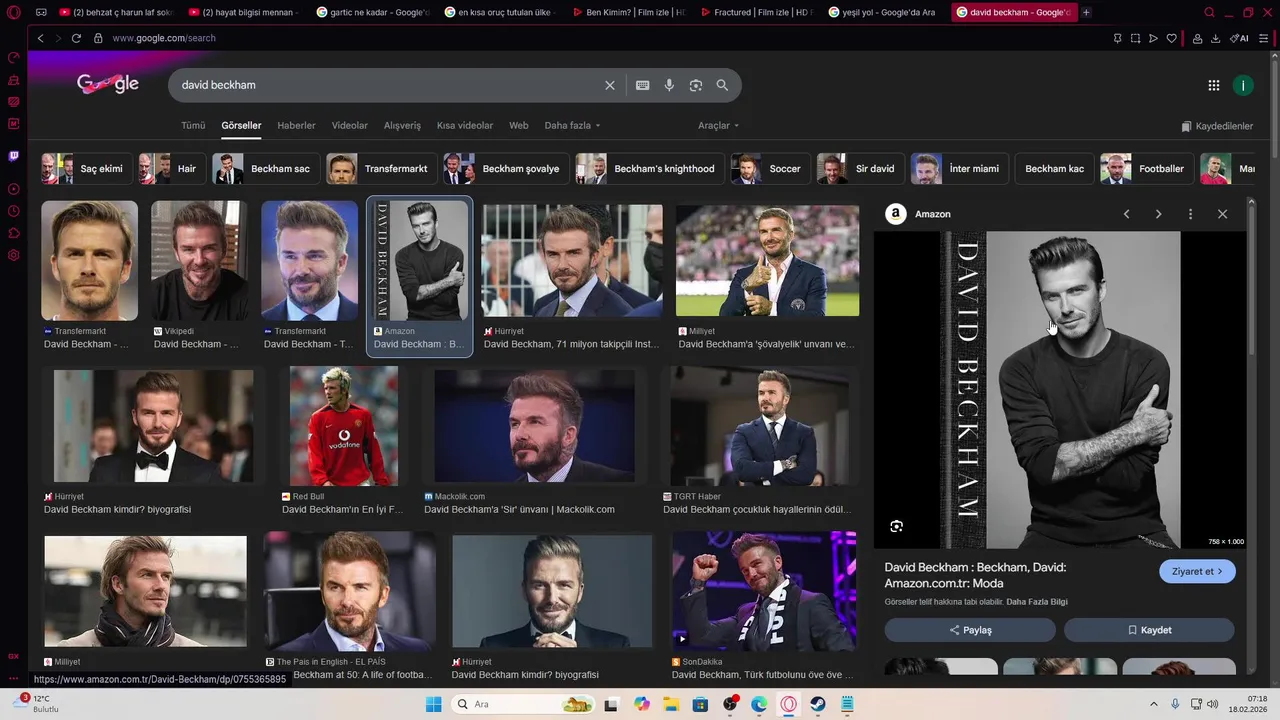Switch to the Tümü tab
1280x720 pixels.
(x=193, y=126)
